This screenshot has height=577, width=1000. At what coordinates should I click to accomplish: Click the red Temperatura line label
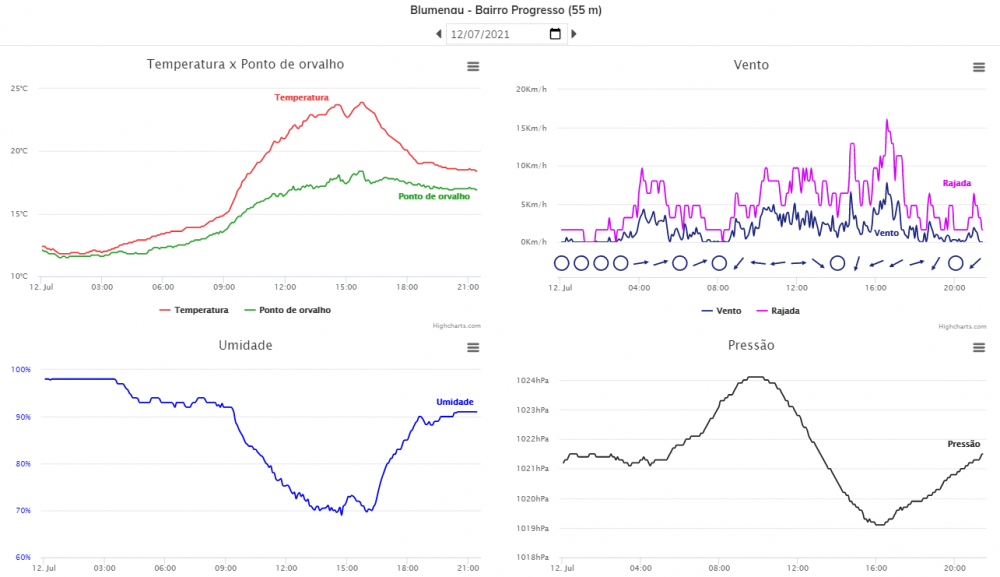pos(302,97)
